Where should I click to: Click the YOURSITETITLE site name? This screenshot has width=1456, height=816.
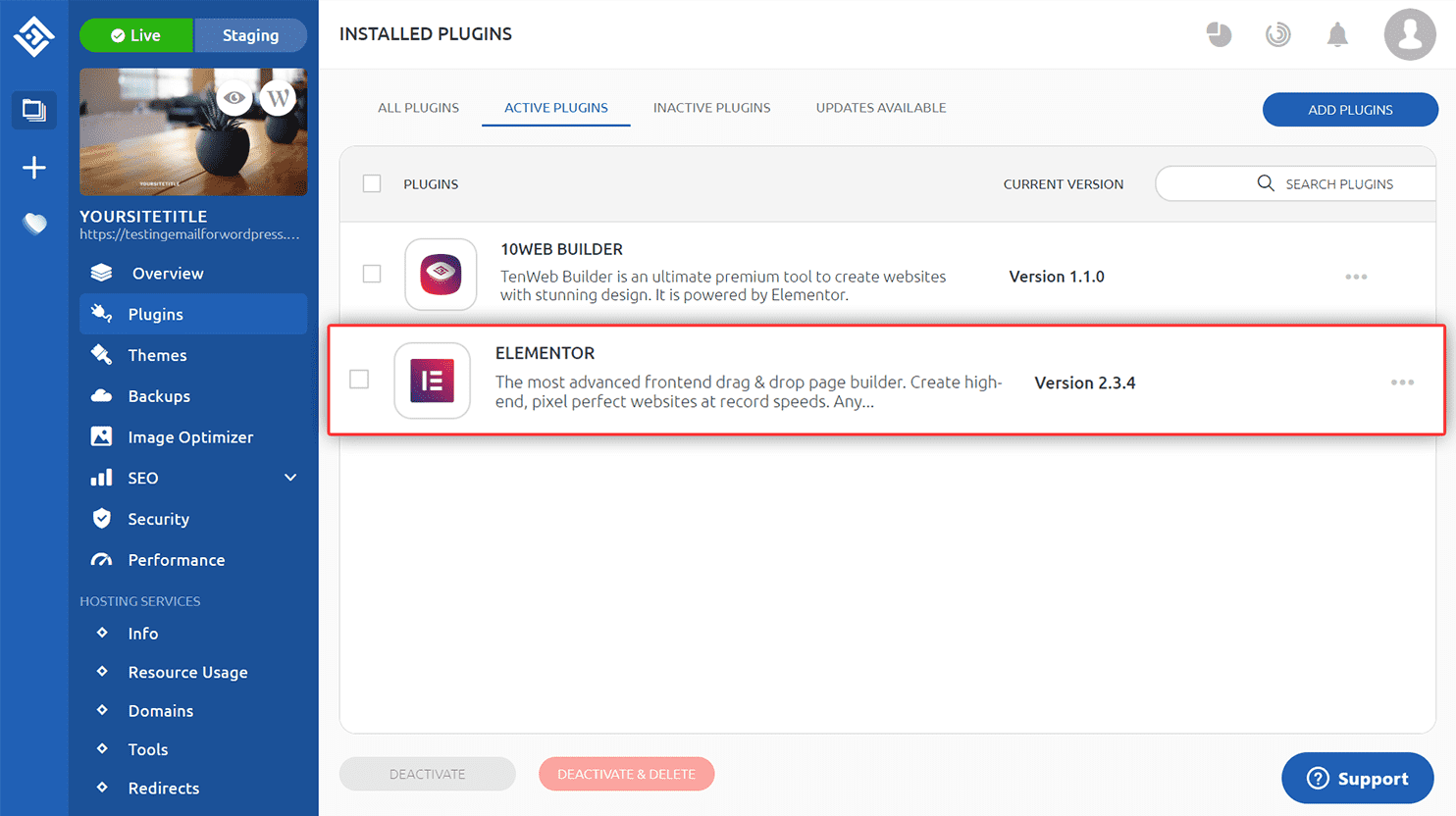coord(143,217)
